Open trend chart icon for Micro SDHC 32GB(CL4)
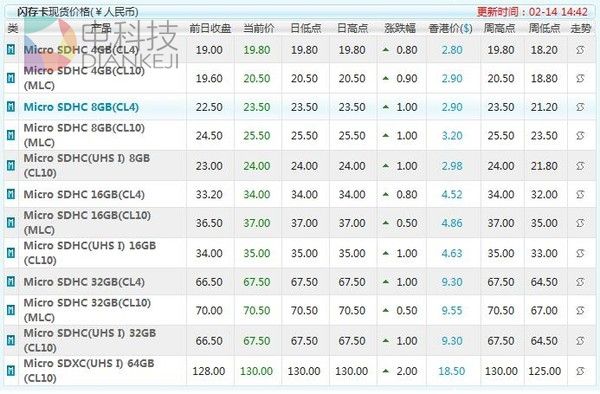Screen dimensions: 600x394 [580, 282]
